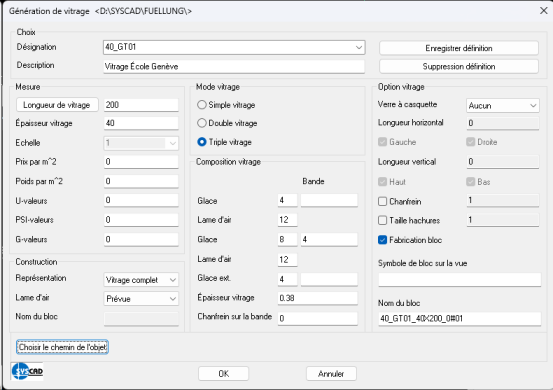Select Double vitrage radio button
The width and height of the screenshot is (553, 390).
pyautogui.click(x=202, y=123)
